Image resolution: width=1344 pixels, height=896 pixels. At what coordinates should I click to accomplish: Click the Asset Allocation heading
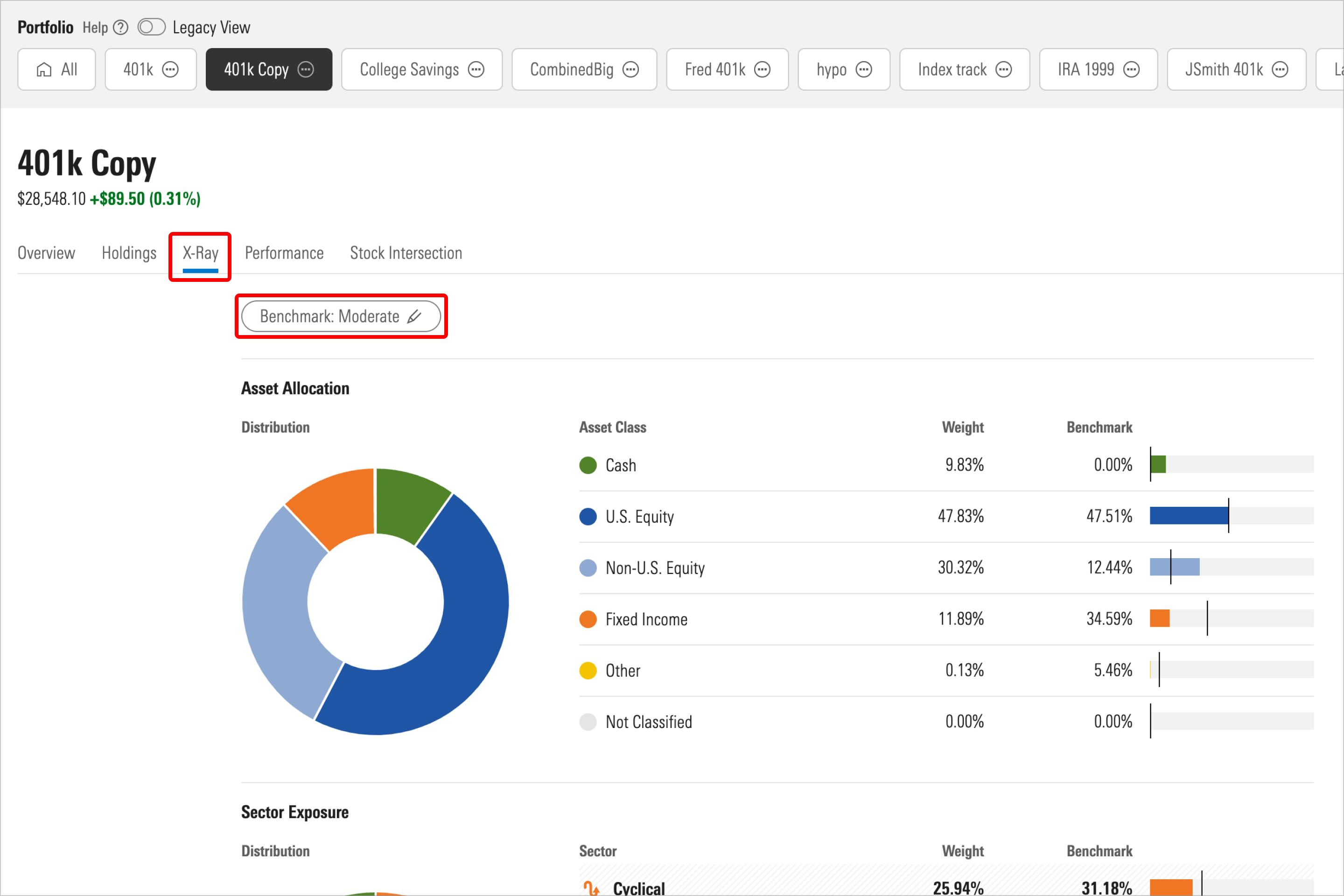(295, 389)
